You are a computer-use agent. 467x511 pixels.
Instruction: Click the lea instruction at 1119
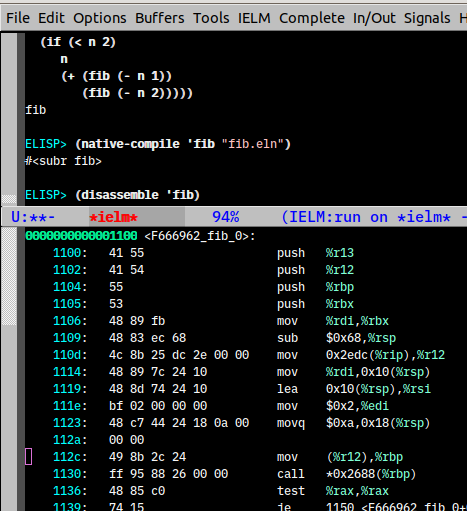pyautogui.click(x=354, y=389)
